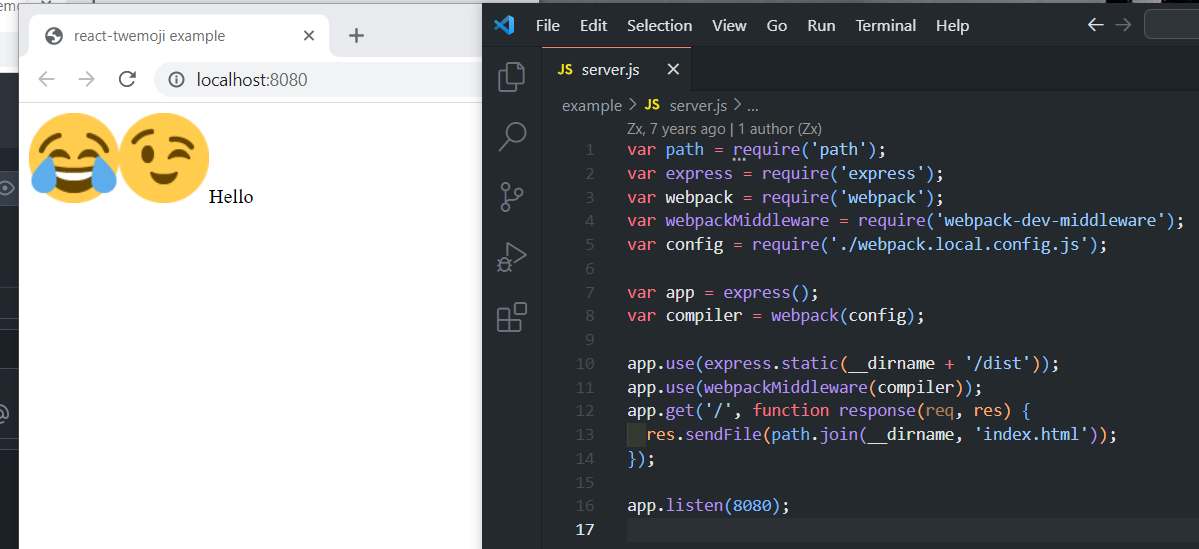Screen dimensions: 1199x549
Task: Click the 'app' variable declaration on line 7
Action: [680, 292]
